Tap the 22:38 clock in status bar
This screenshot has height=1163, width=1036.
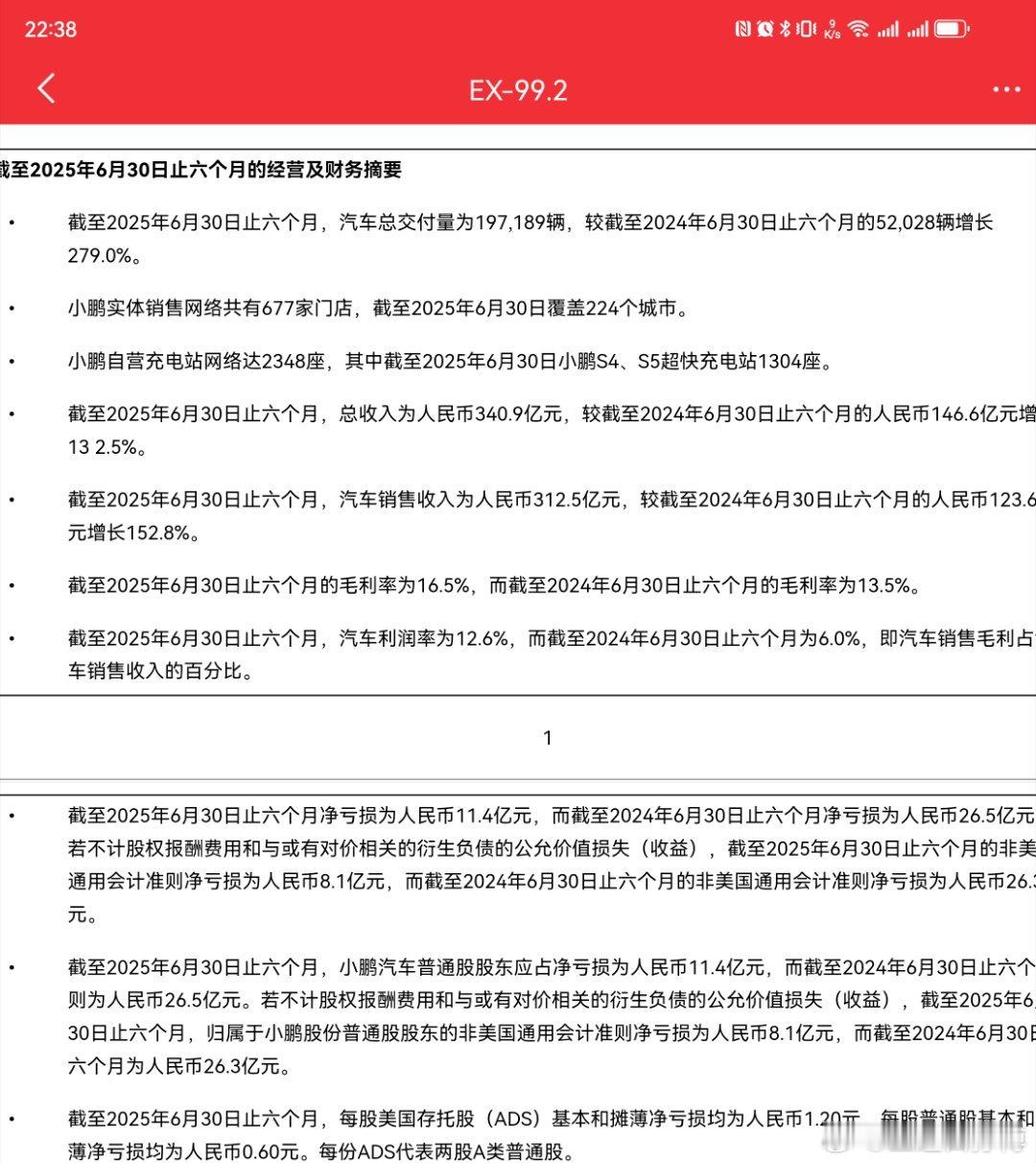click(51, 30)
